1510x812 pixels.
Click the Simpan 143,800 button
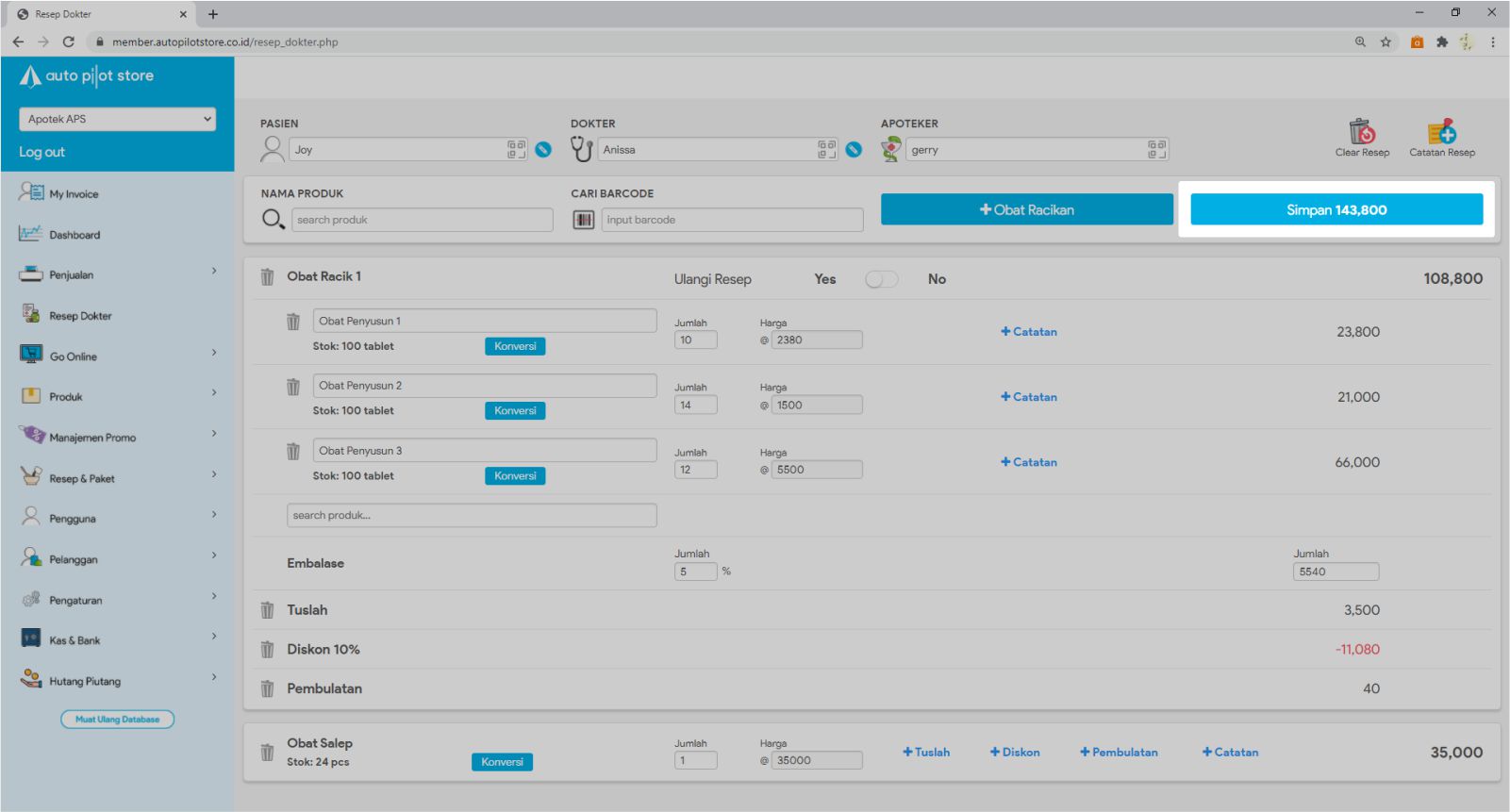pyautogui.click(x=1336, y=210)
